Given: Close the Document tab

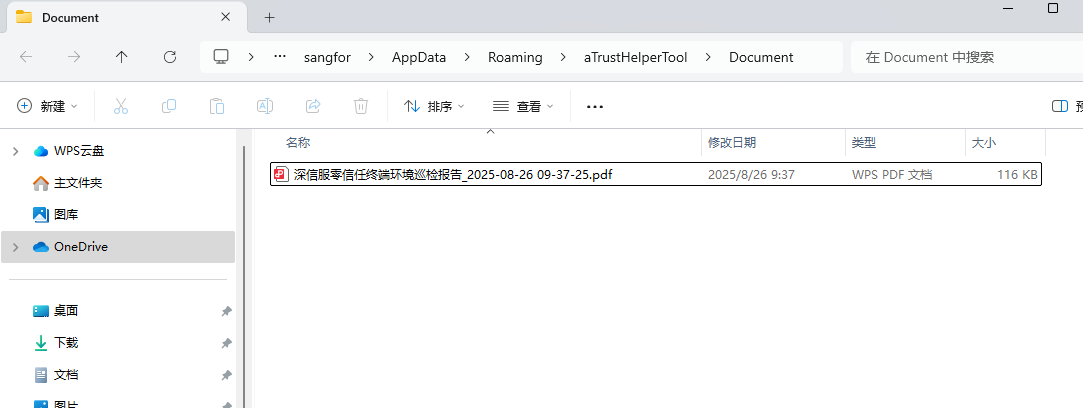Looking at the screenshot, I should [x=225, y=17].
